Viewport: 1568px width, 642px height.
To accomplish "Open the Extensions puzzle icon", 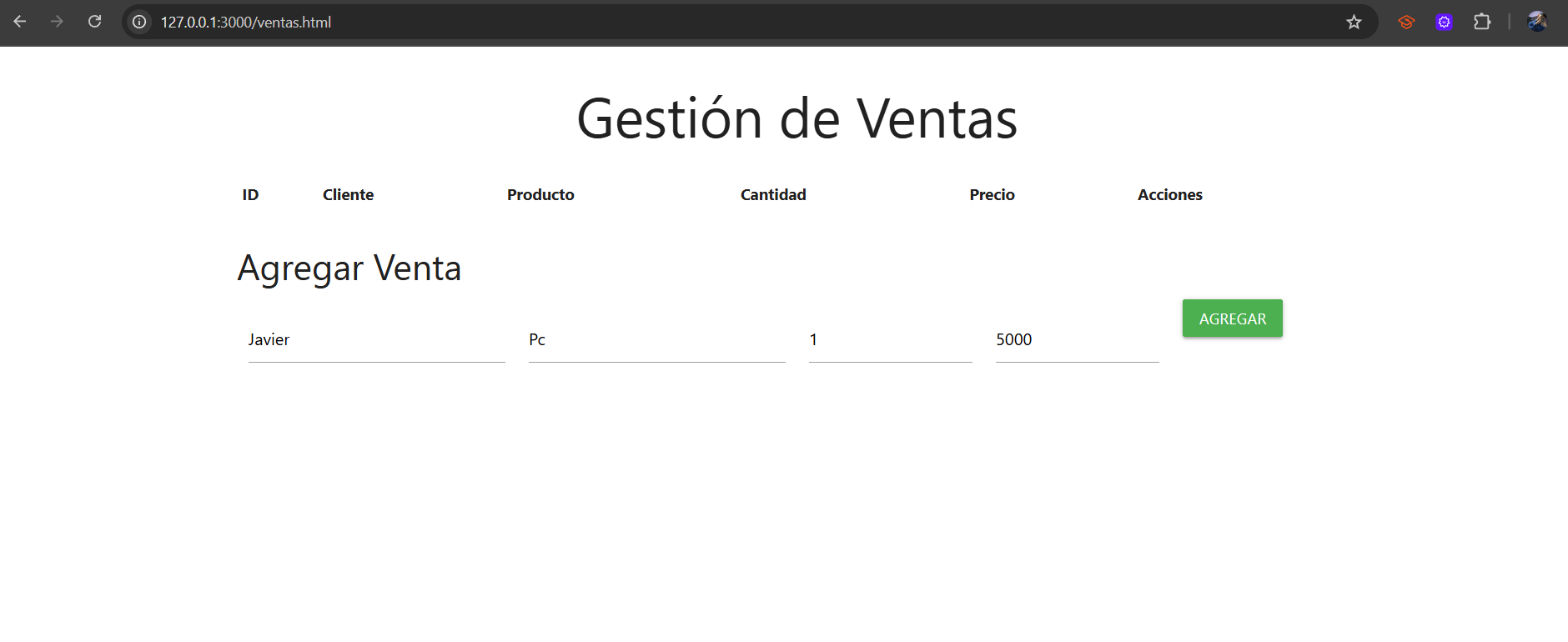I will [x=1482, y=22].
